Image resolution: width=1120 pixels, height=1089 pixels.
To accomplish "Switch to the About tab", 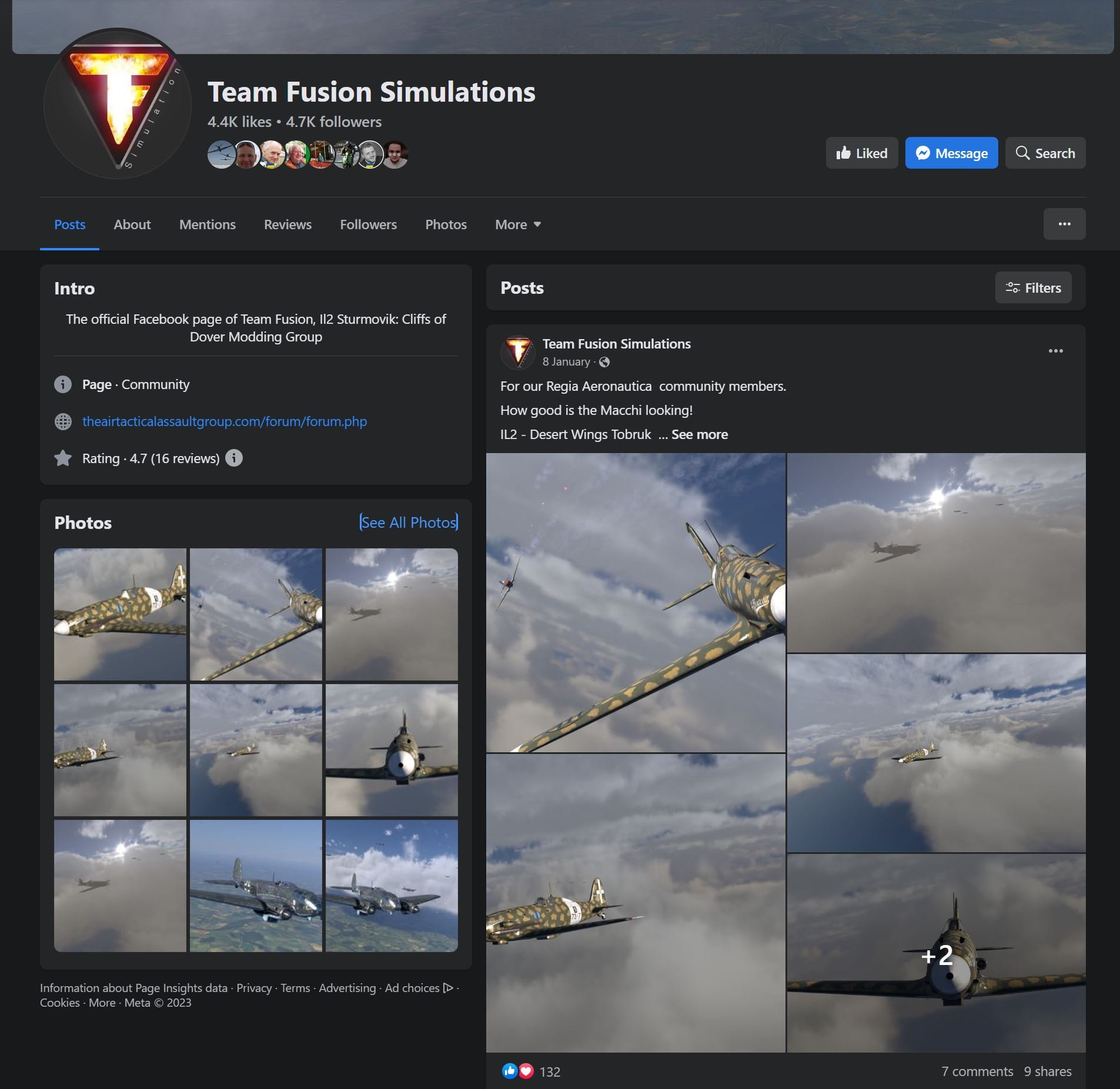I will (132, 224).
